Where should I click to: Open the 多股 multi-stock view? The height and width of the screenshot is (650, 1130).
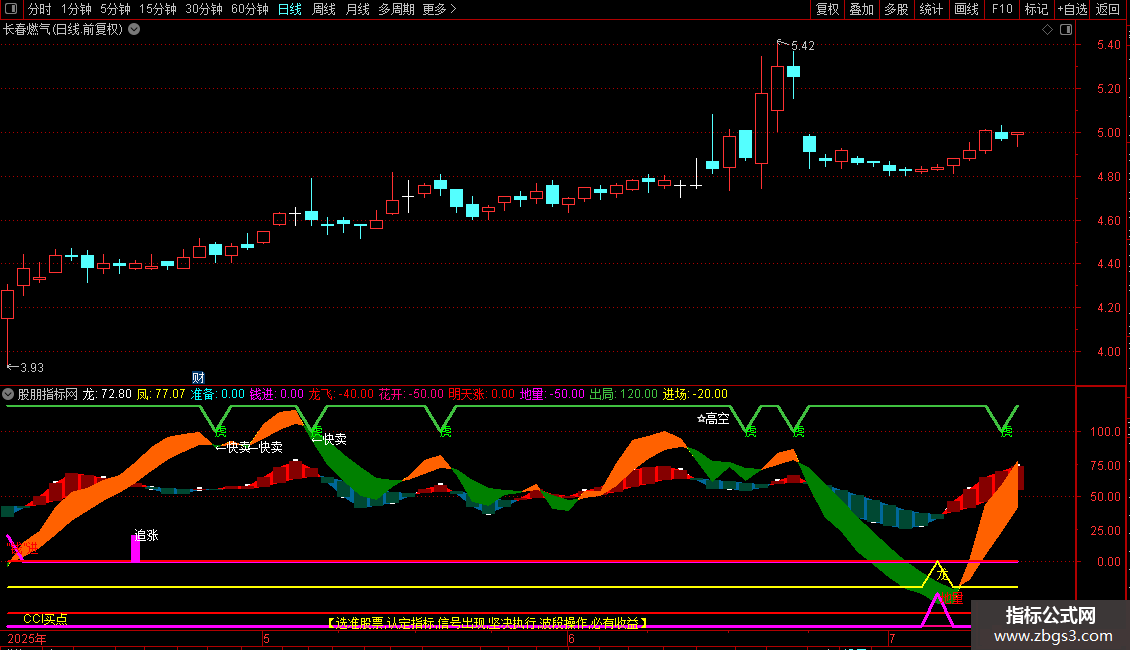tap(897, 9)
